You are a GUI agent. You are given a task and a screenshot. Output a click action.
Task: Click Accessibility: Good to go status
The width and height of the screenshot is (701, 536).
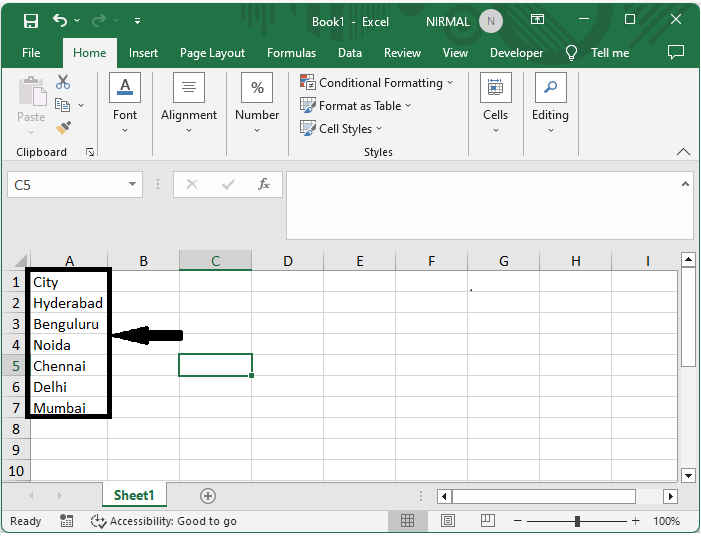164,521
